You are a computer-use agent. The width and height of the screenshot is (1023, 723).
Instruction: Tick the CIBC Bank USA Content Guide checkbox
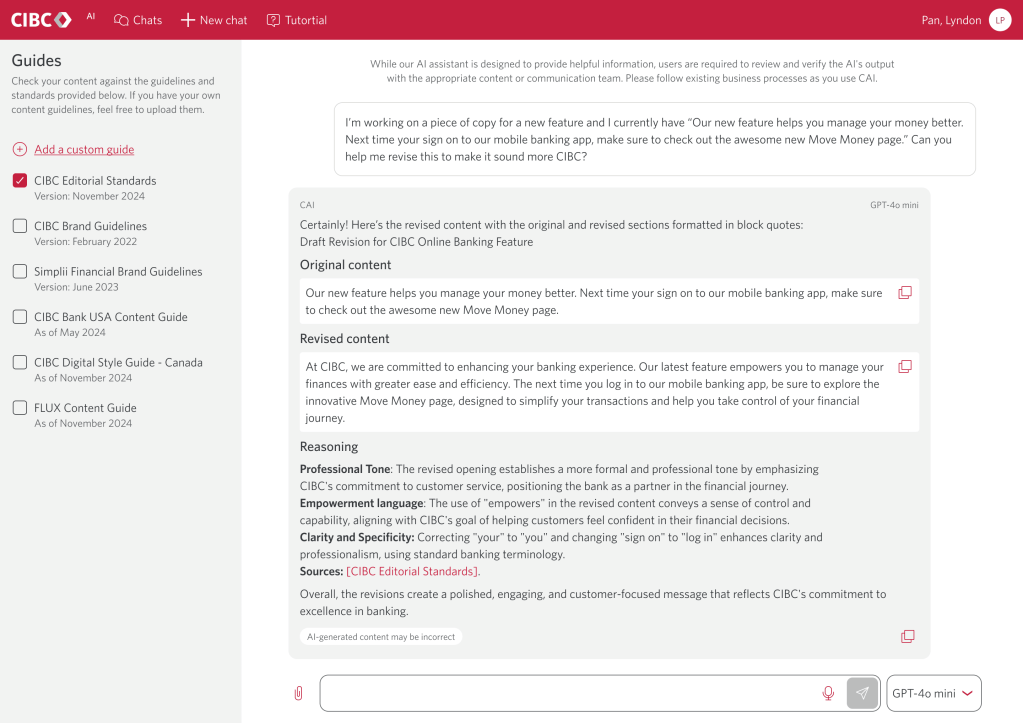(x=20, y=317)
